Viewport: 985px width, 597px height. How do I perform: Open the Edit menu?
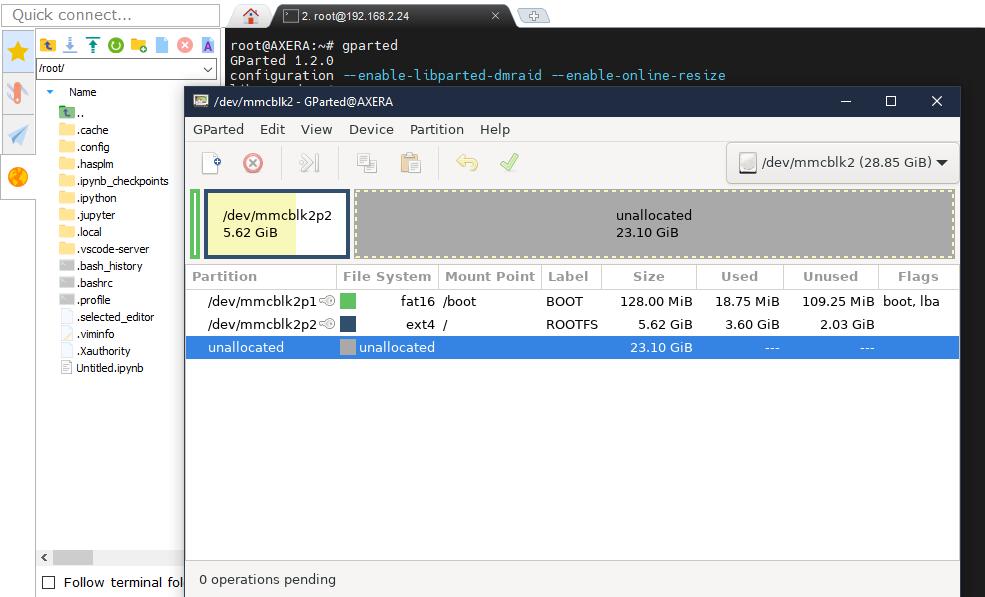[x=272, y=129]
